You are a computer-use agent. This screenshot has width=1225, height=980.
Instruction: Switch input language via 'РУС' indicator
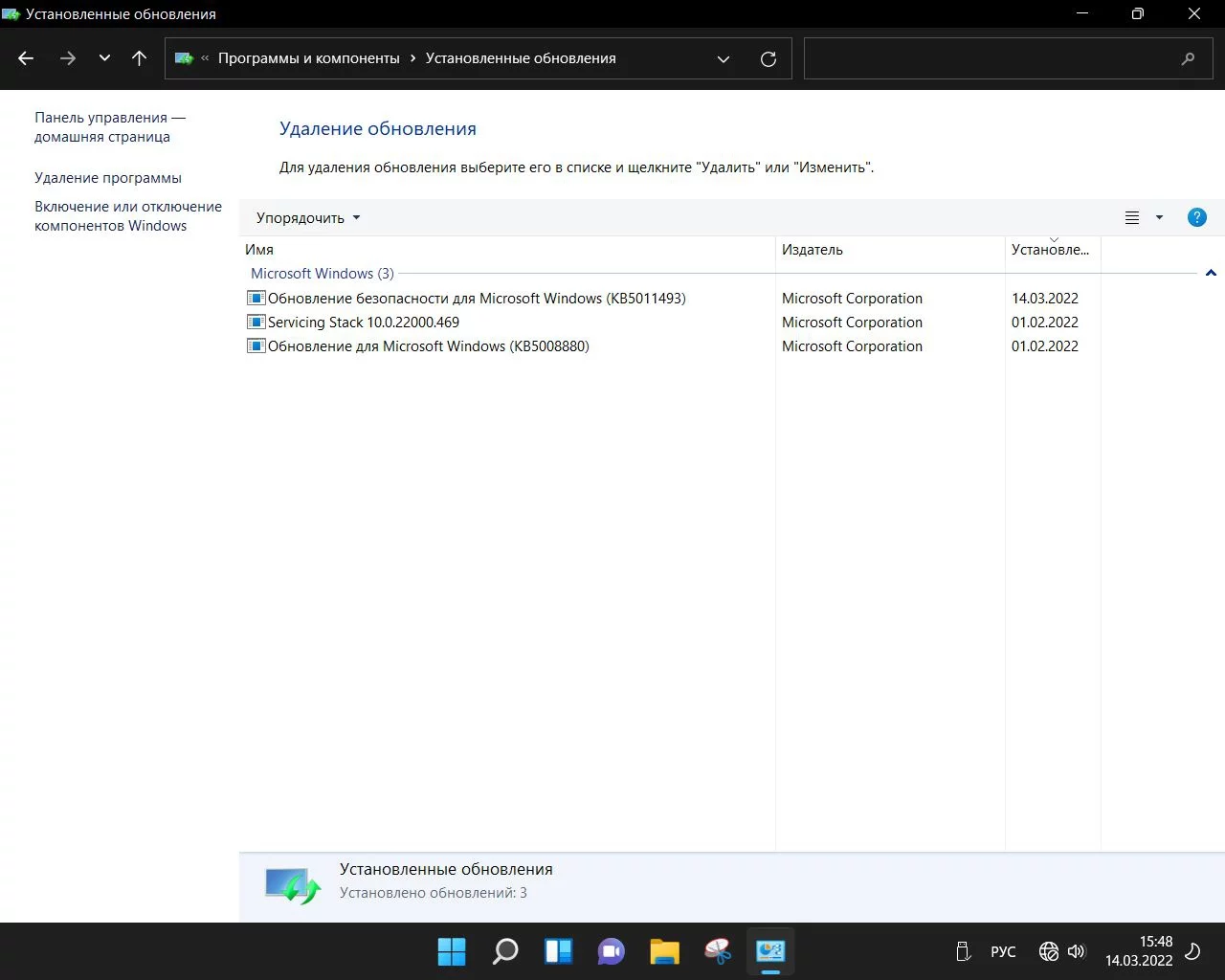click(x=1003, y=952)
